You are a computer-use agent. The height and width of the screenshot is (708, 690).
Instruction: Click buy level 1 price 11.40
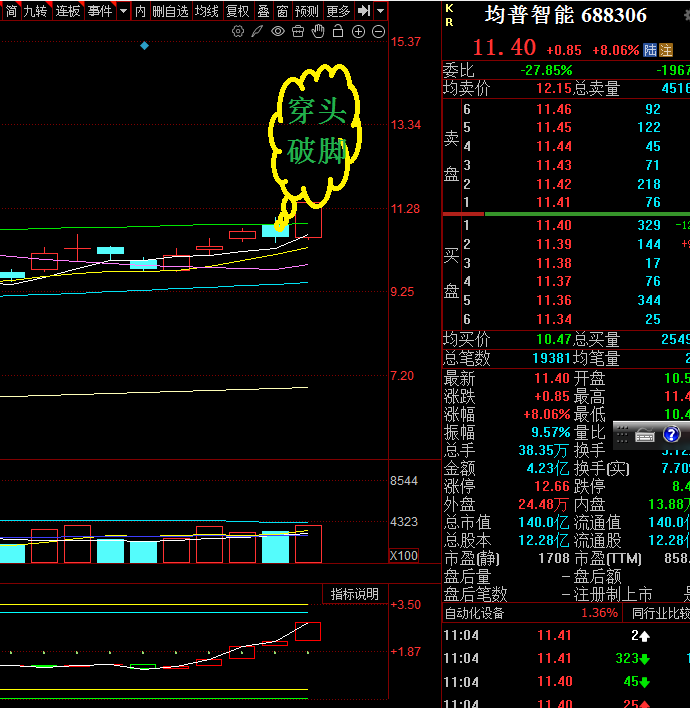(x=554, y=225)
